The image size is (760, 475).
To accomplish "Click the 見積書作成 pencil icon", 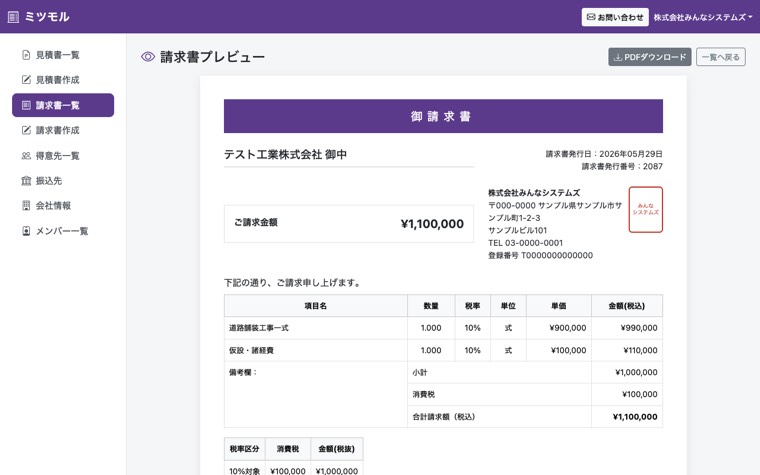I will pos(26,79).
